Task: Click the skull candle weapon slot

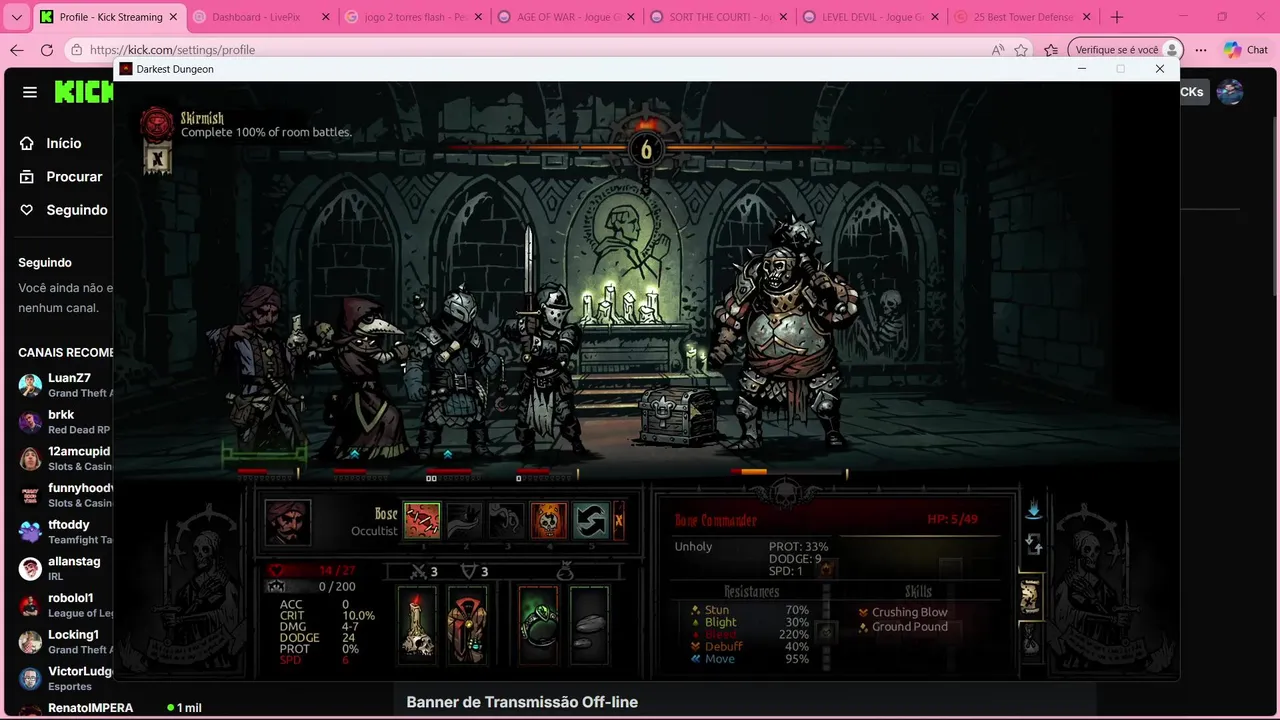Action: pyautogui.click(x=417, y=626)
